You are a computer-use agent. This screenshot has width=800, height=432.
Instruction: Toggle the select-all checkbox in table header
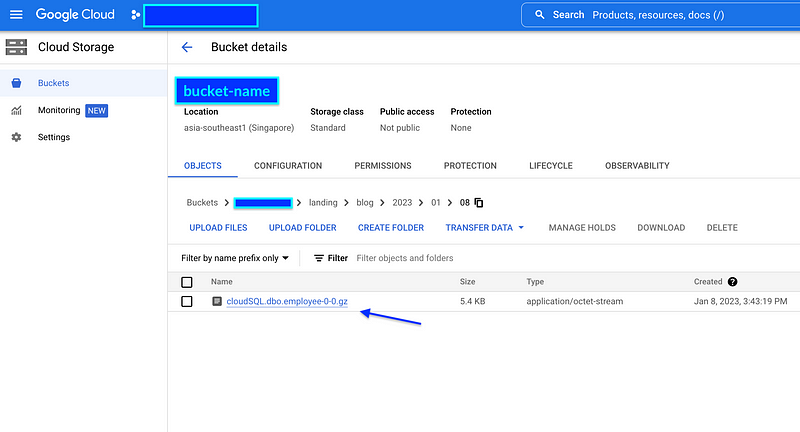pyautogui.click(x=187, y=283)
